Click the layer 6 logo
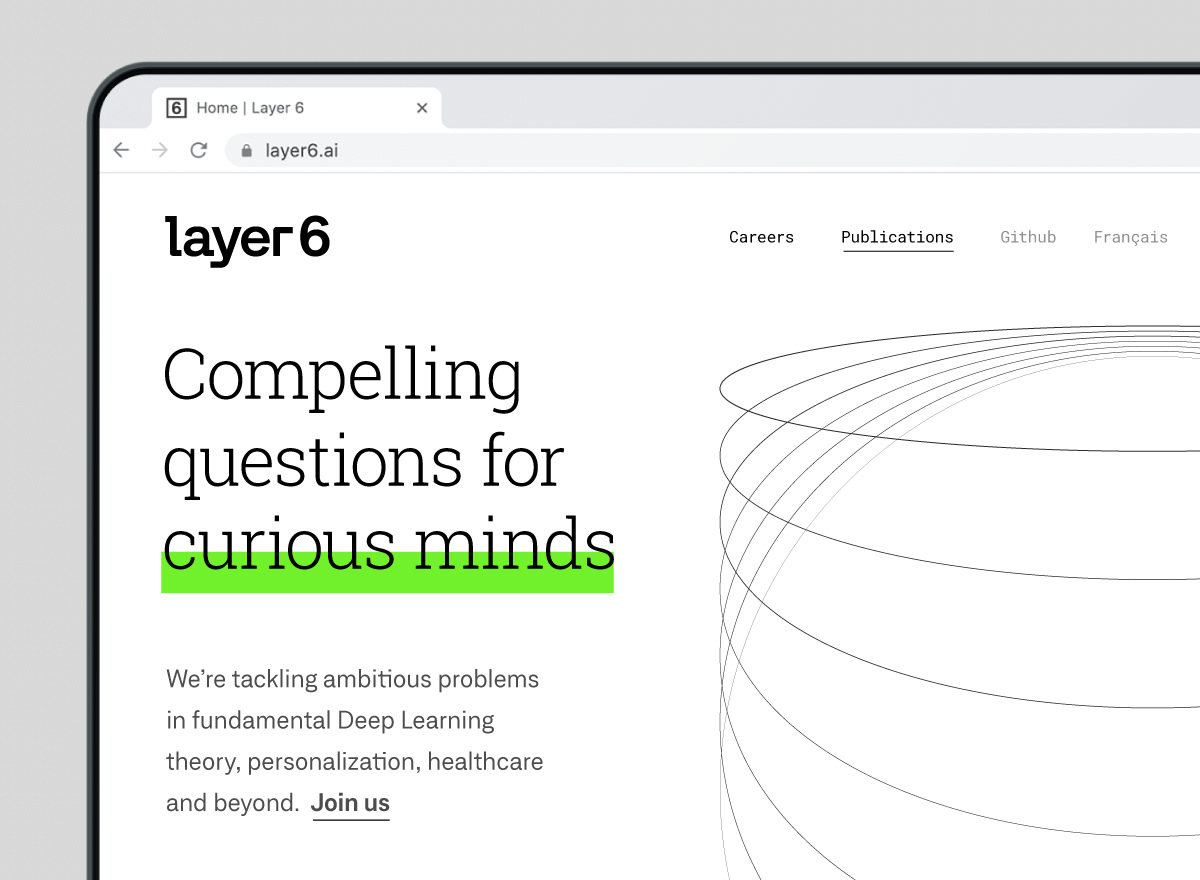Viewport: 1200px width, 880px height. (247, 240)
